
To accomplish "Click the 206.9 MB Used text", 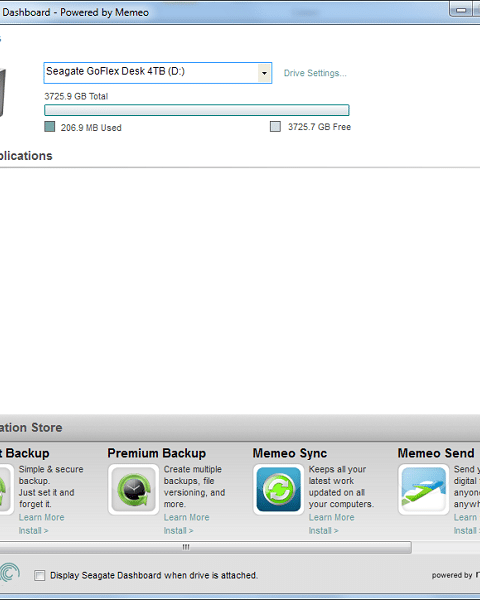I will click(x=91, y=128).
